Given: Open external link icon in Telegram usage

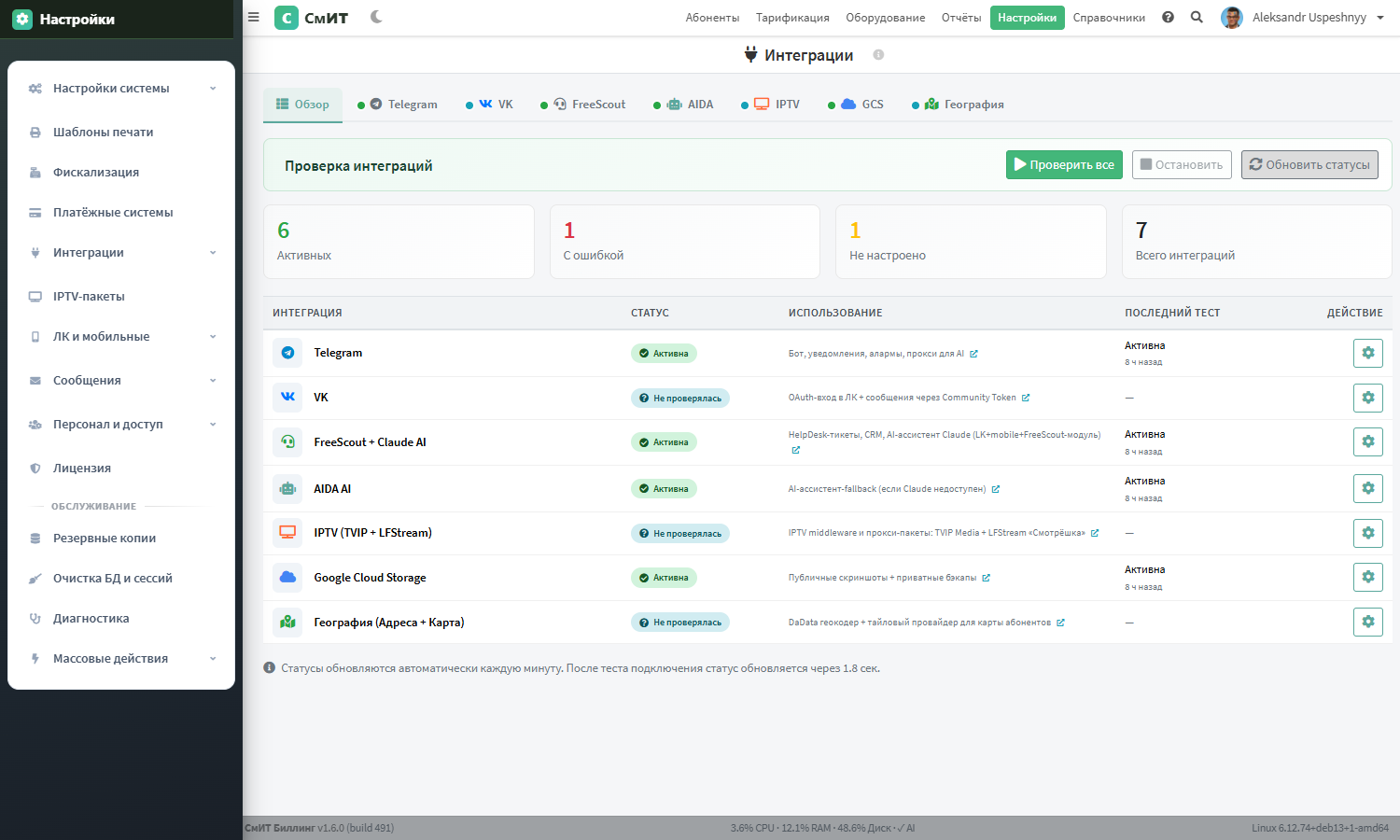Looking at the screenshot, I should [x=973, y=354].
